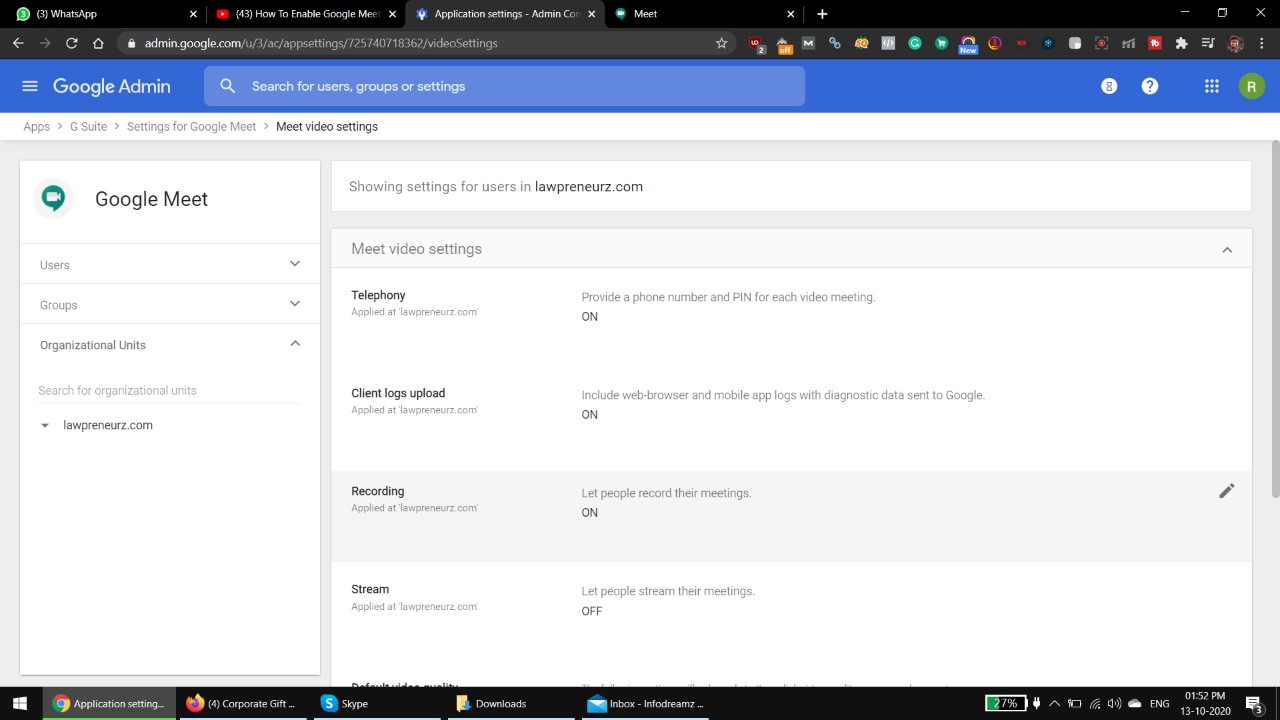The height and width of the screenshot is (720, 1280).
Task: Open the Google apps grid
Action: (1212, 86)
